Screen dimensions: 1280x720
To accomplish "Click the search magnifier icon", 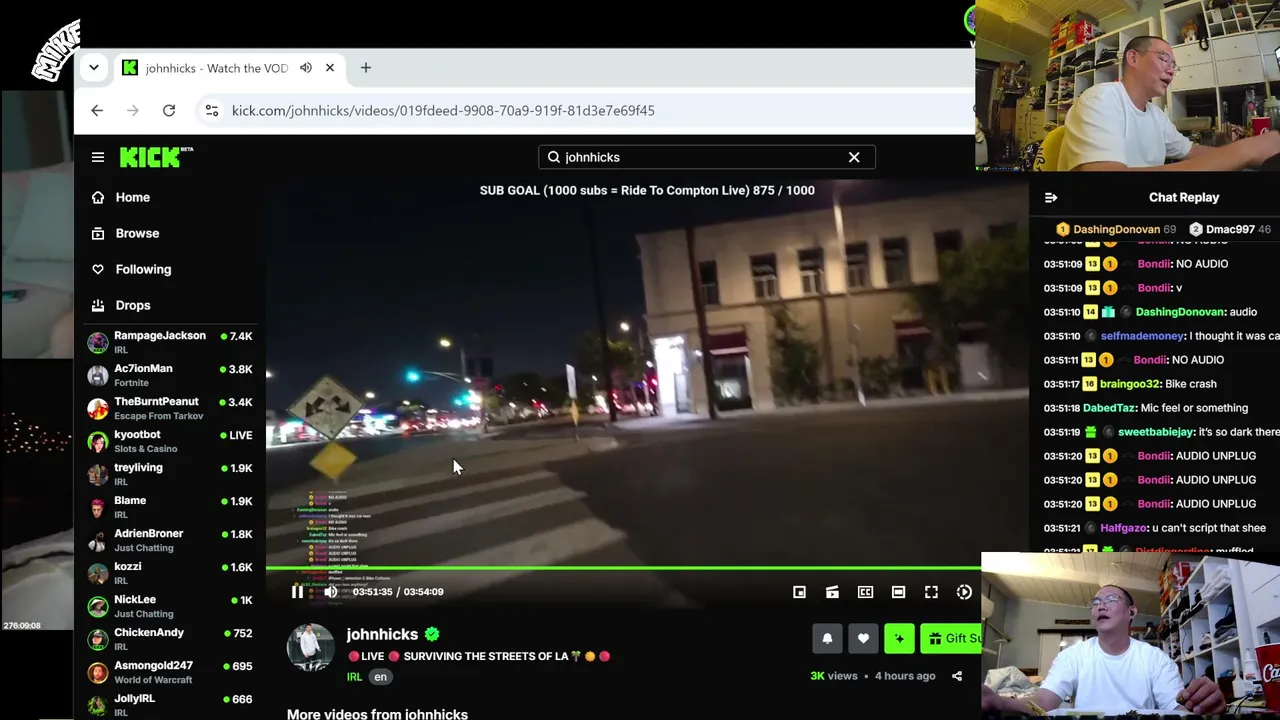I will 553,157.
